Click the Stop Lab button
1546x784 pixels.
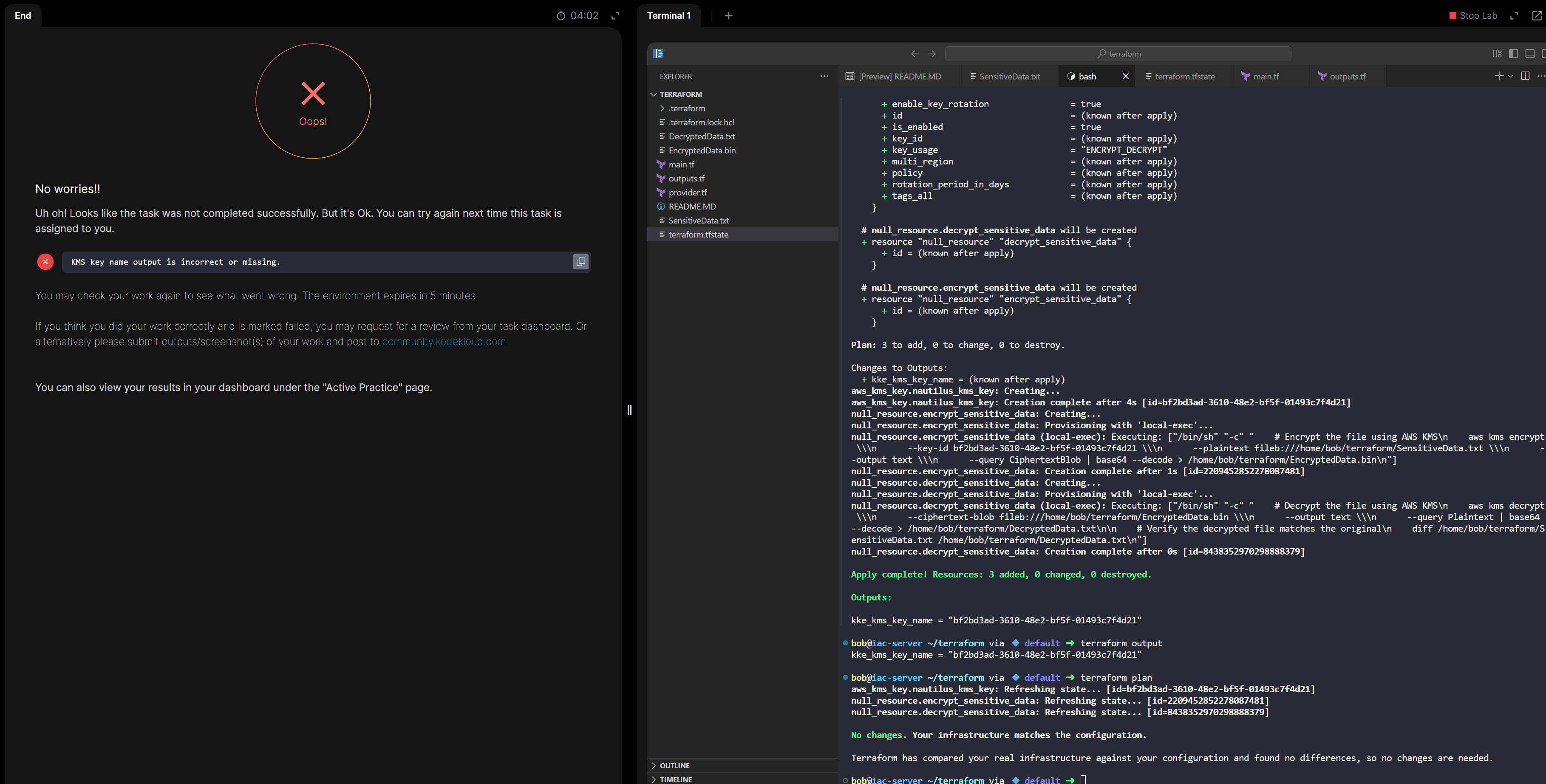1473,16
